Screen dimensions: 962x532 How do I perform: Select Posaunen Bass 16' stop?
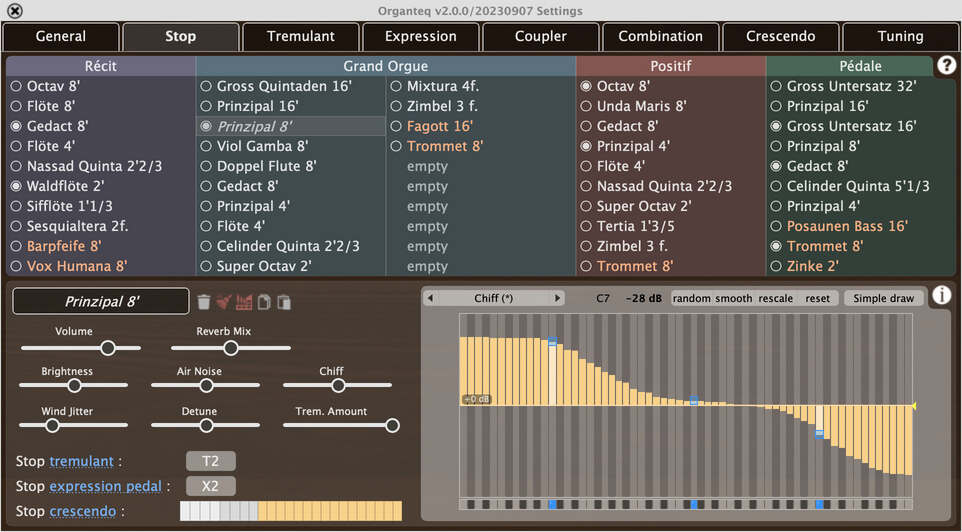(x=861, y=226)
